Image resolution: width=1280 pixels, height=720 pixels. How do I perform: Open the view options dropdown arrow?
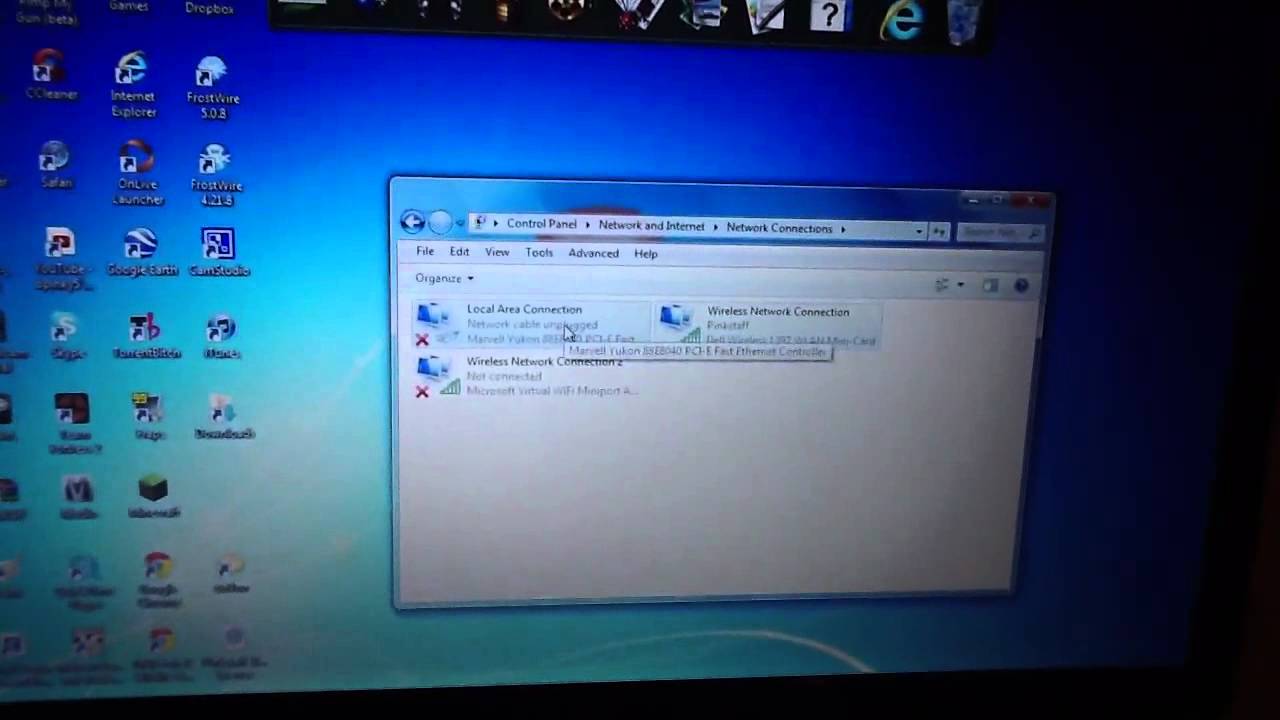coord(960,285)
